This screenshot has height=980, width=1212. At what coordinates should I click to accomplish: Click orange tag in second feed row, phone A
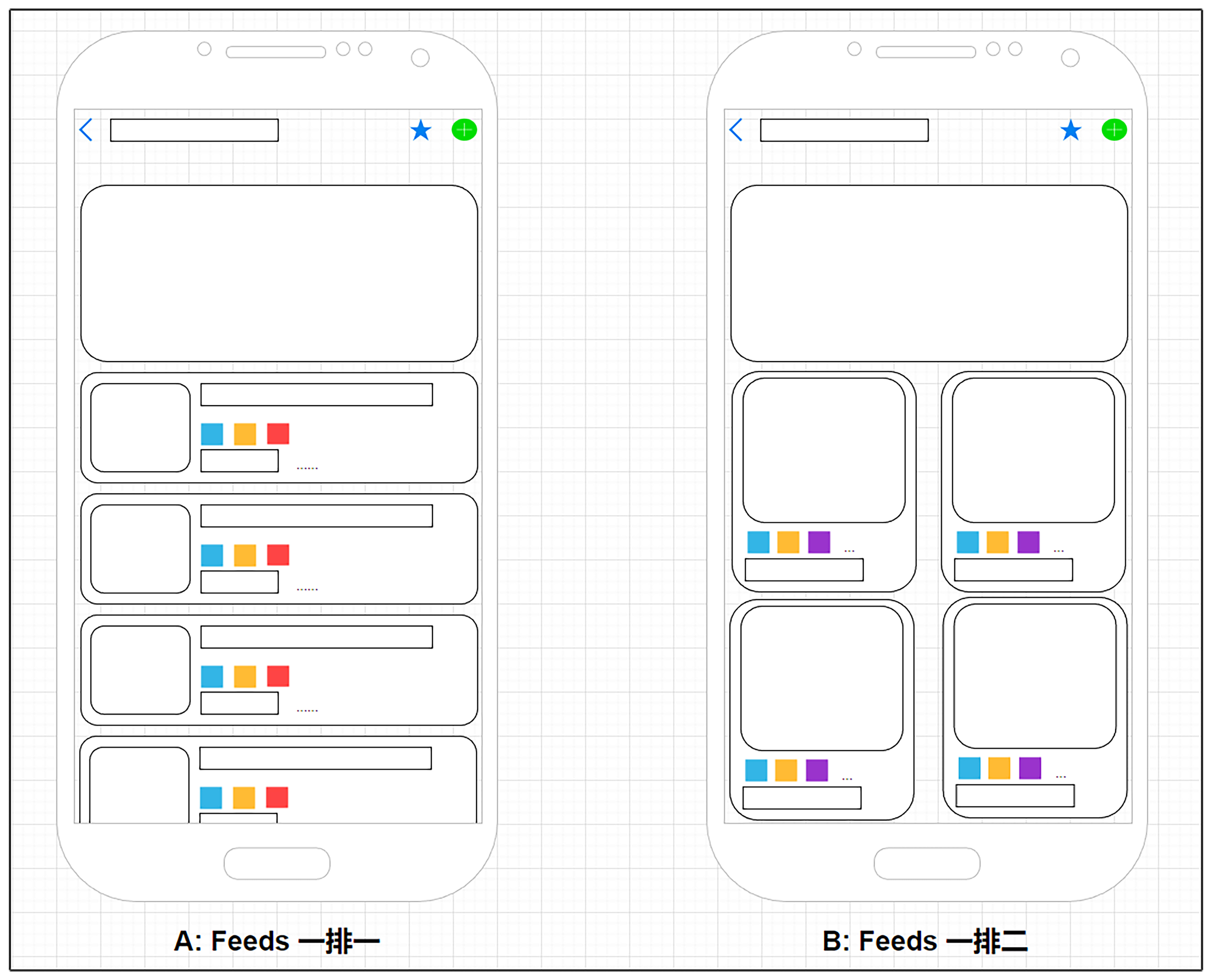[245, 555]
